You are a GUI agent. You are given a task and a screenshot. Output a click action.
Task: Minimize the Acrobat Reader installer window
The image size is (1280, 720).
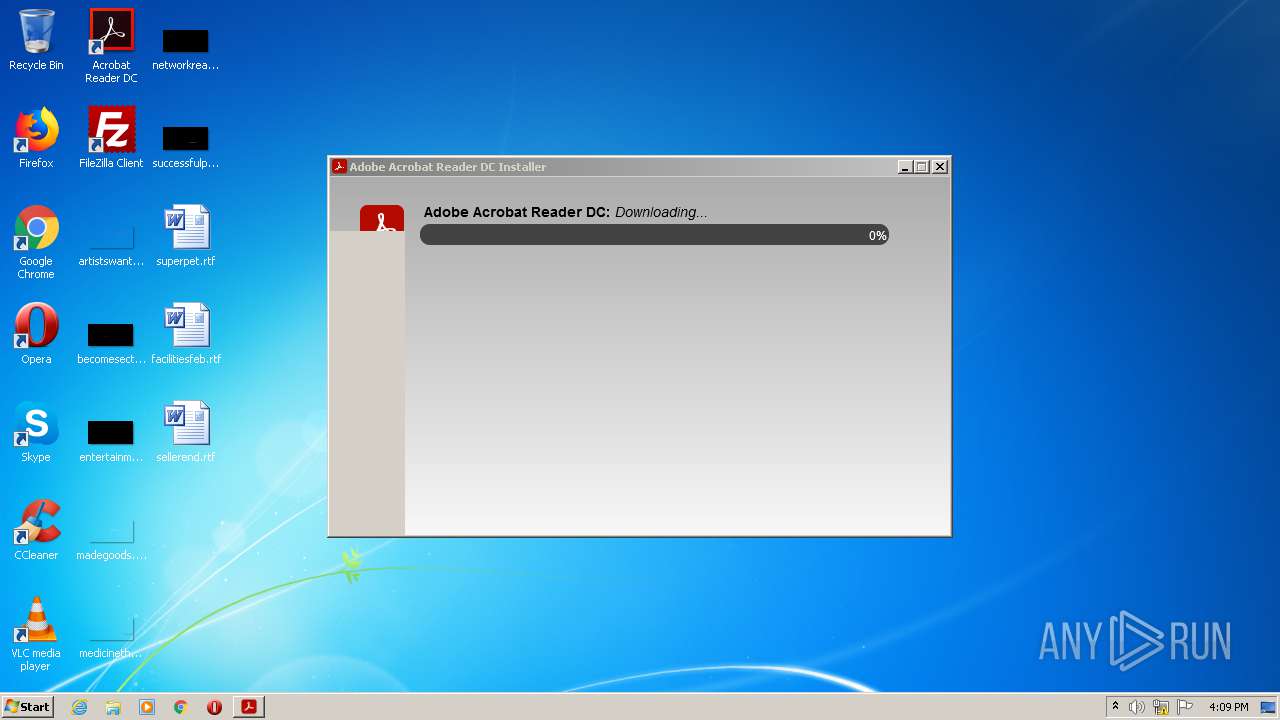coord(905,167)
